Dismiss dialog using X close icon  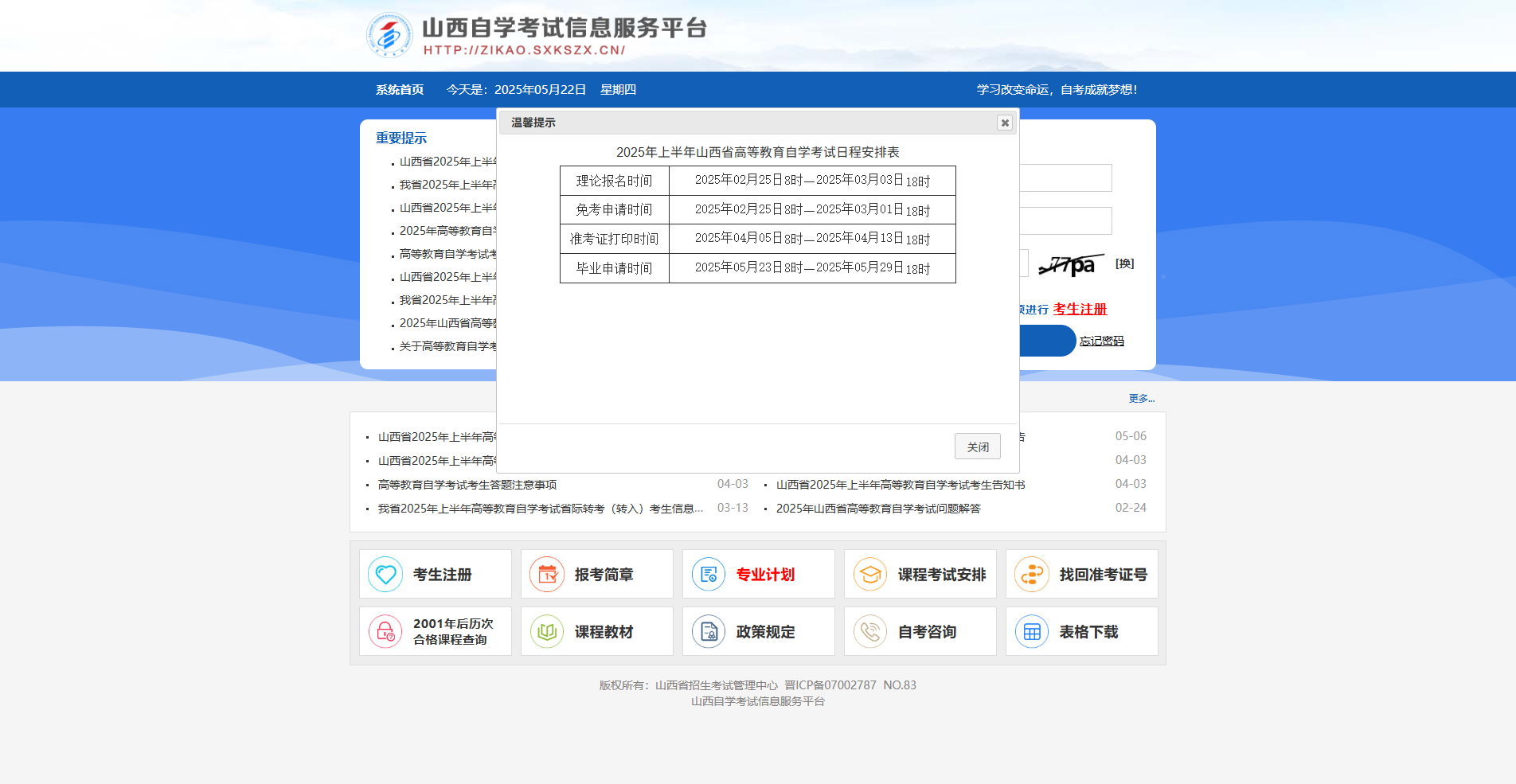click(x=1005, y=123)
